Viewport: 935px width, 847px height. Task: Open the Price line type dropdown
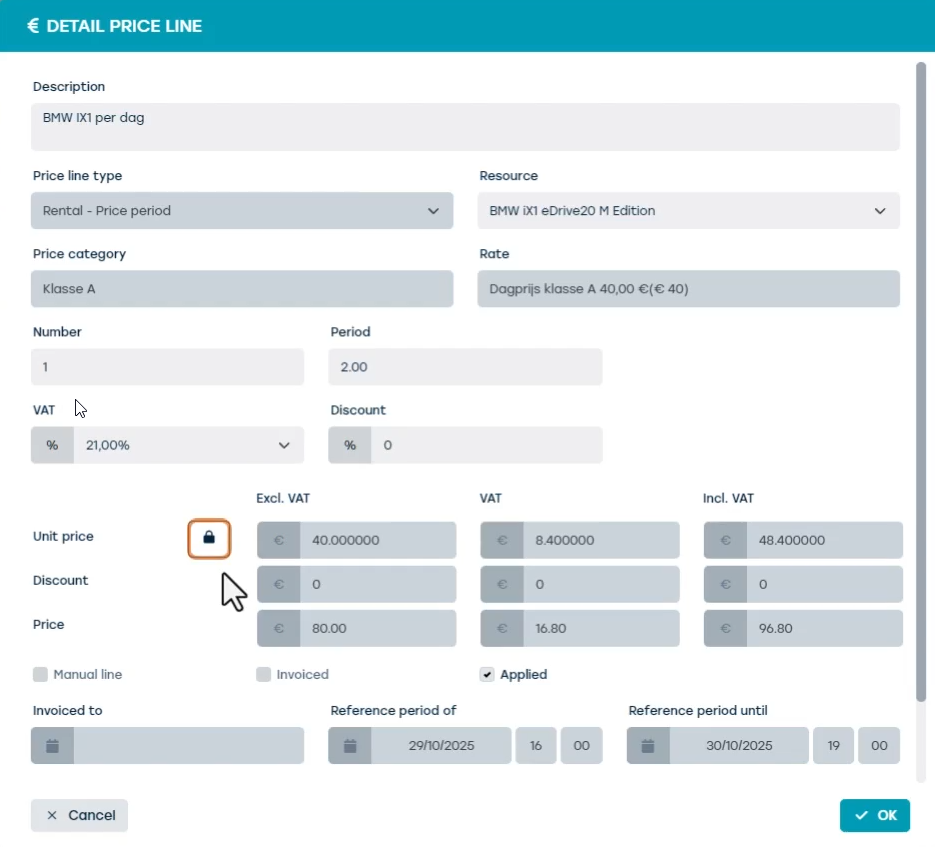point(242,211)
